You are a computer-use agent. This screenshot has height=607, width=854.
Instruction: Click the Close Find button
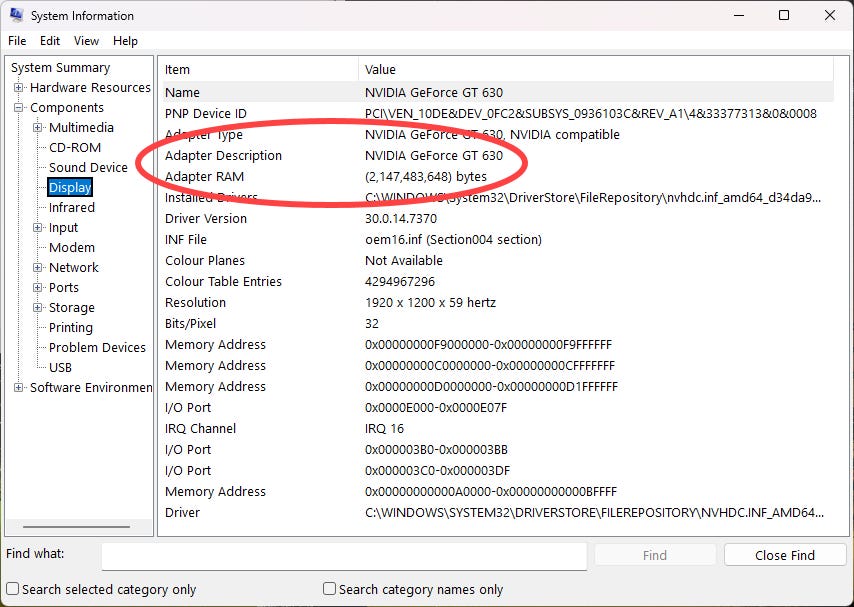pos(785,555)
